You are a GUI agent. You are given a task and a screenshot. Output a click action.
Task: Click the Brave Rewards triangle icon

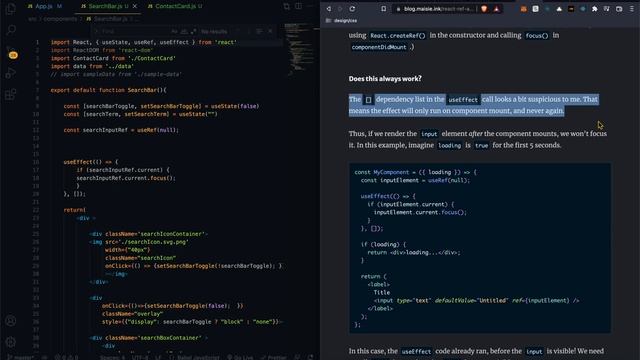click(x=496, y=9)
